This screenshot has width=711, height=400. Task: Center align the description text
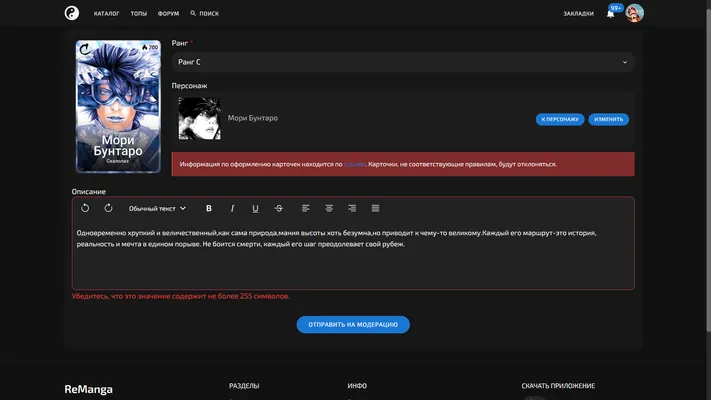tap(329, 208)
